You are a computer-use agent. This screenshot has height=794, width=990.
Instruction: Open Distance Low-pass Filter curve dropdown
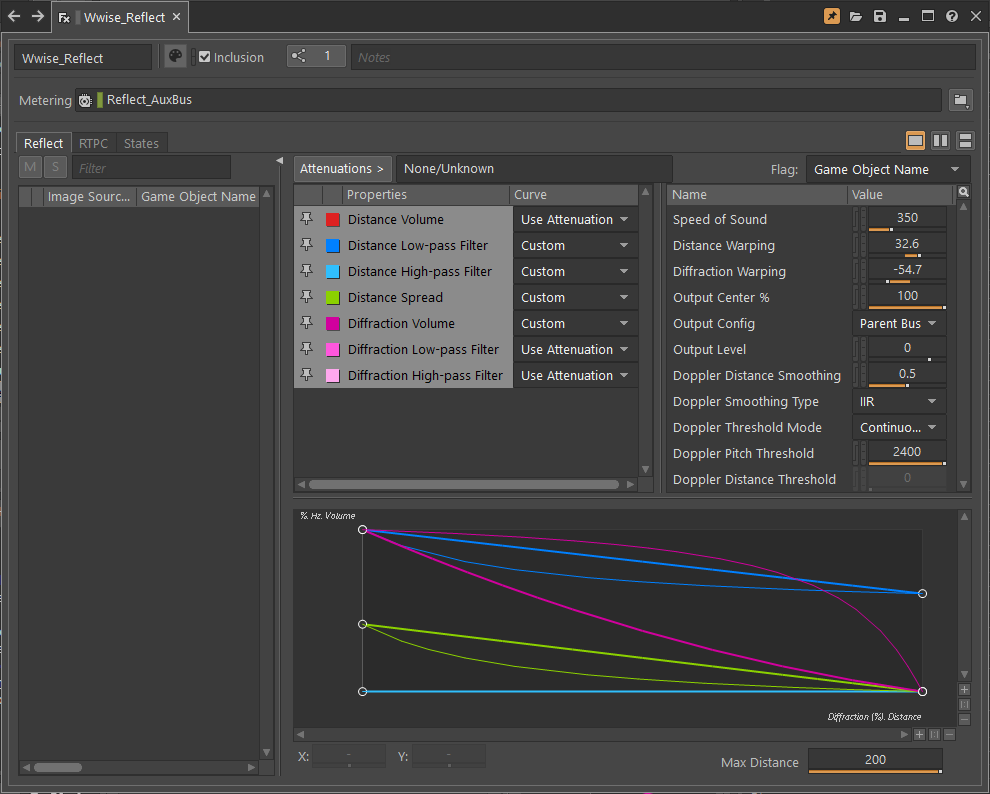(575, 246)
